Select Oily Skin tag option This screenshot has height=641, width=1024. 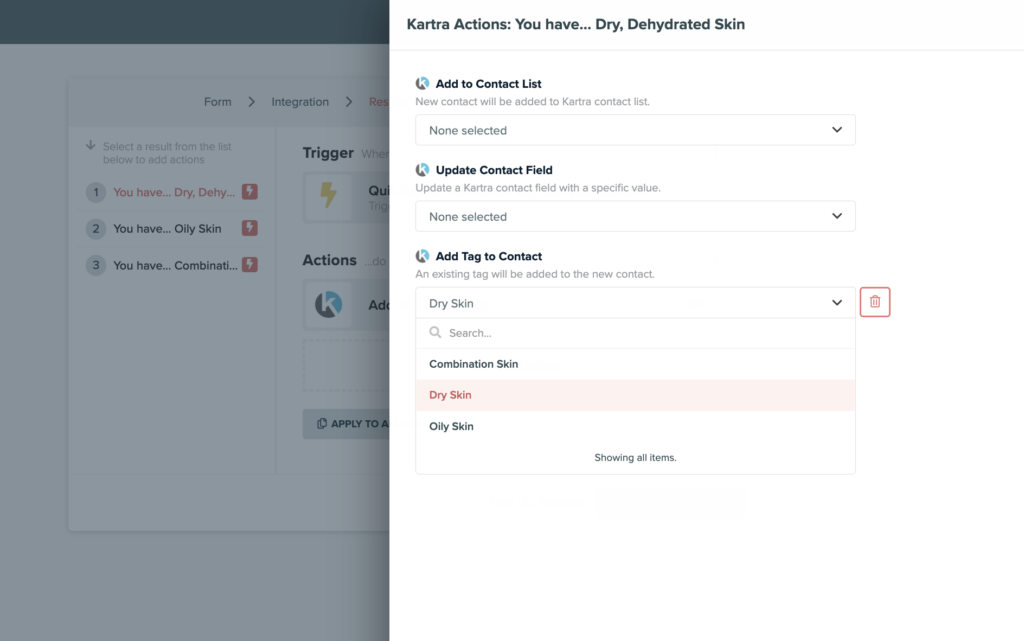(x=635, y=426)
